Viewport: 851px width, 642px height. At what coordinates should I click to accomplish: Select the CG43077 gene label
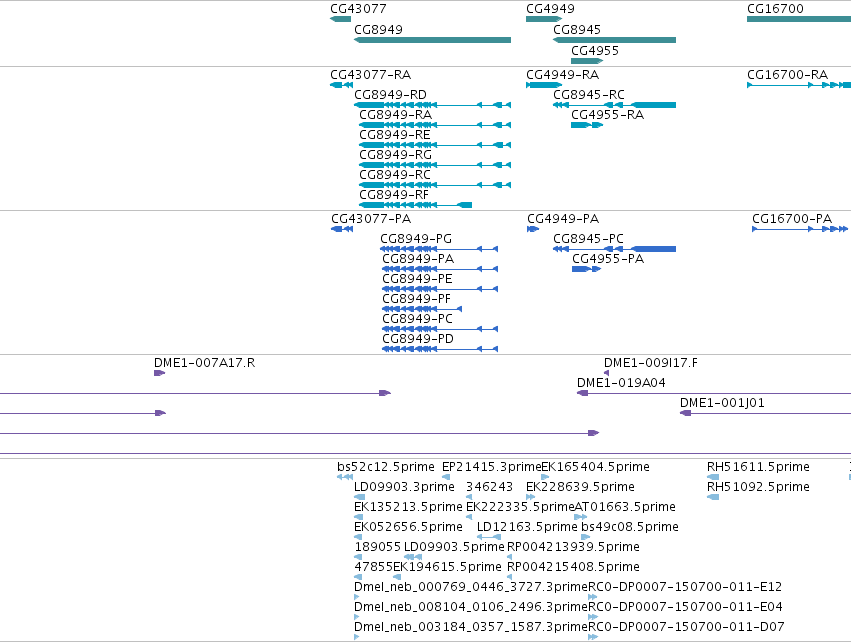(358, 9)
